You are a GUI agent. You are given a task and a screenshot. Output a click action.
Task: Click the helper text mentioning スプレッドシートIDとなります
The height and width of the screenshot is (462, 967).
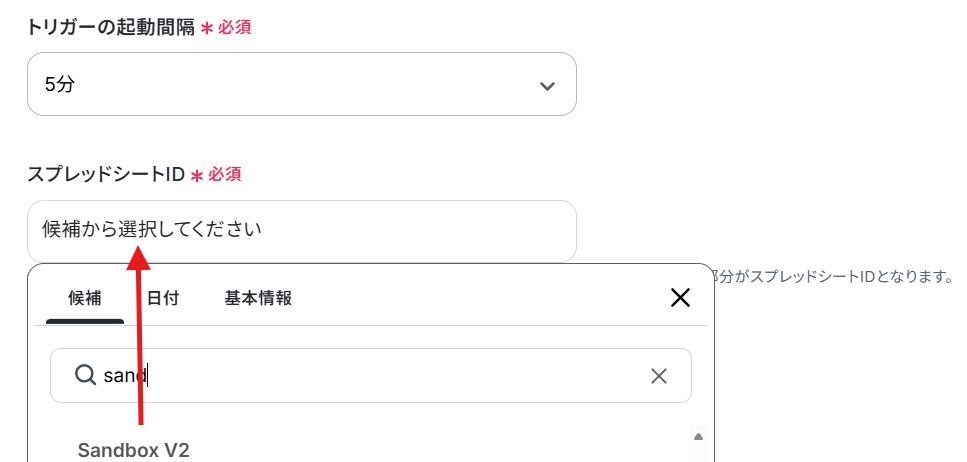[x=834, y=276]
